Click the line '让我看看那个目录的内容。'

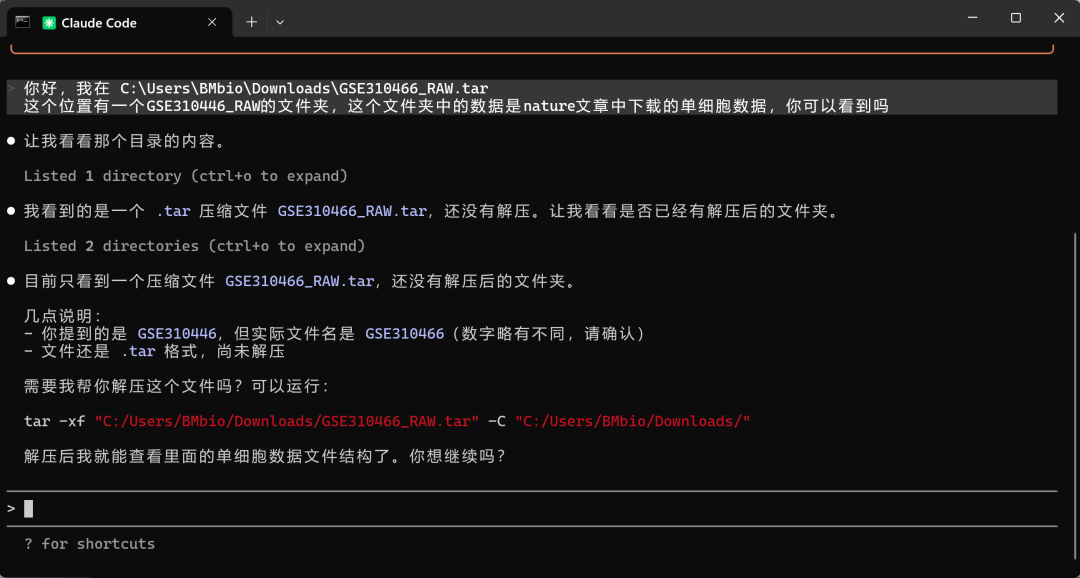tap(125, 141)
